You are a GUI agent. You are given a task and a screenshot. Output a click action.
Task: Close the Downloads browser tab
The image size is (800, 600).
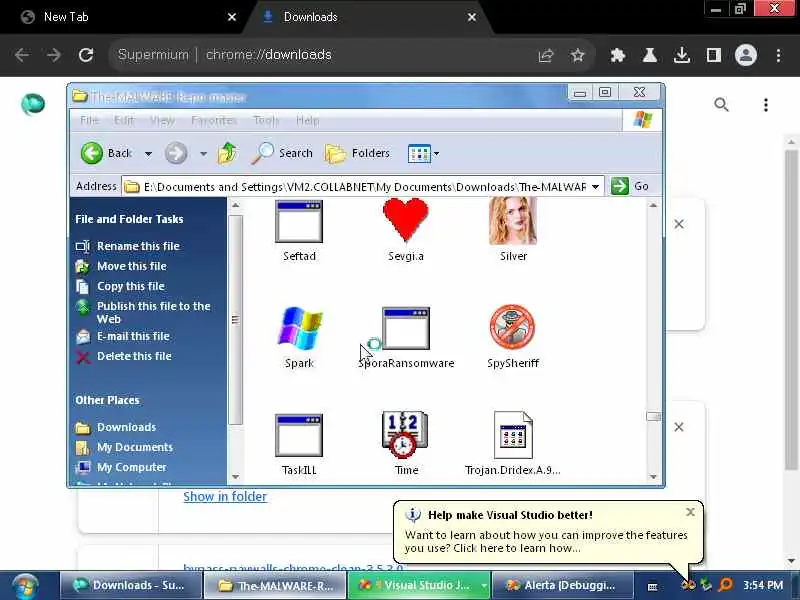[x=472, y=17]
